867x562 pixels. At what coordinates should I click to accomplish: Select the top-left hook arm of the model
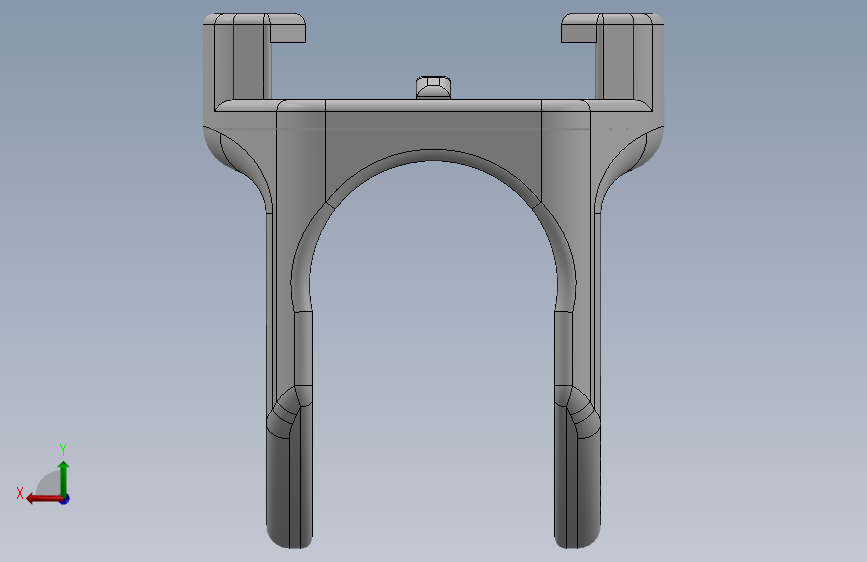point(252,58)
